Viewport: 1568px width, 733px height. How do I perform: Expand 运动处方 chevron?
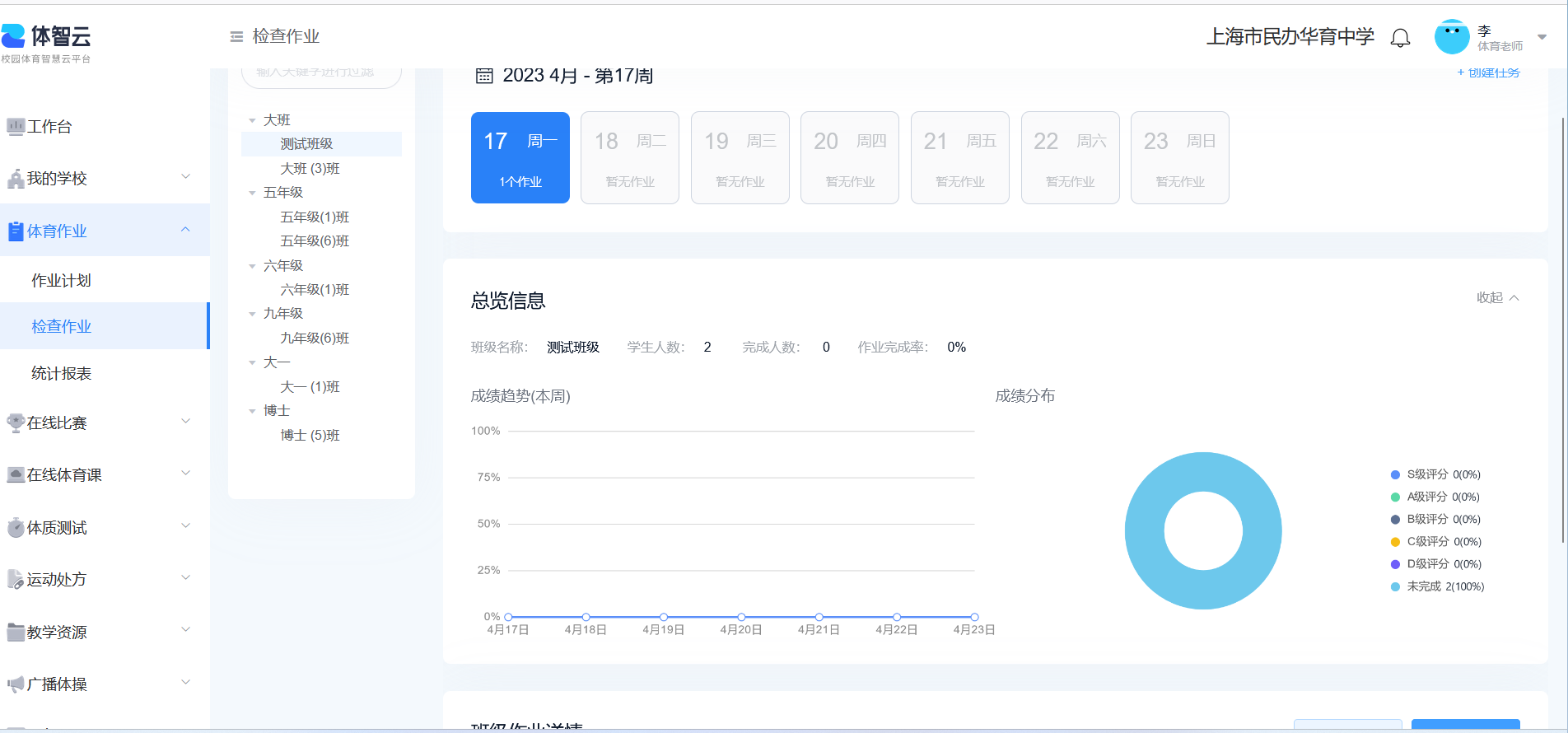[x=186, y=578]
